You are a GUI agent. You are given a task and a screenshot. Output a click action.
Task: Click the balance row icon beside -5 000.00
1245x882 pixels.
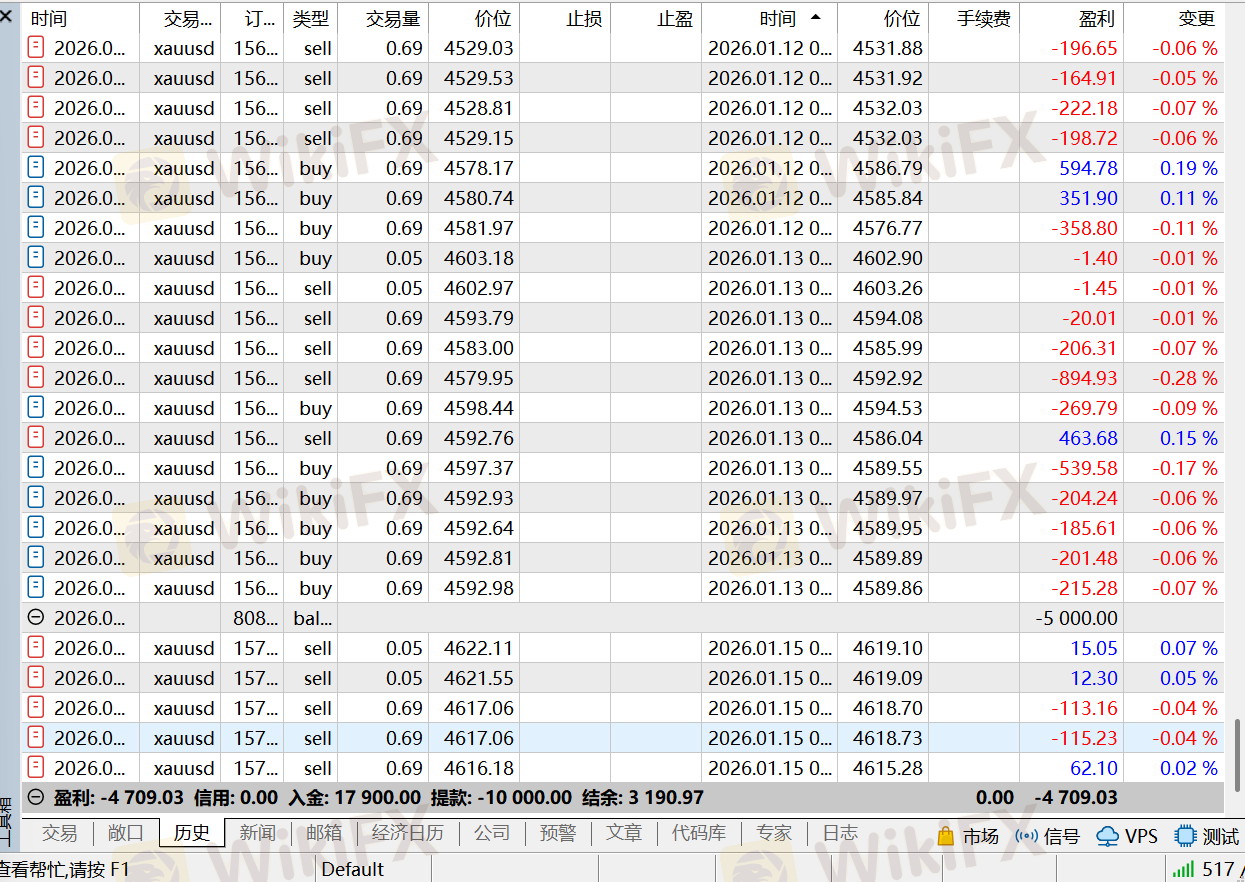[36, 618]
